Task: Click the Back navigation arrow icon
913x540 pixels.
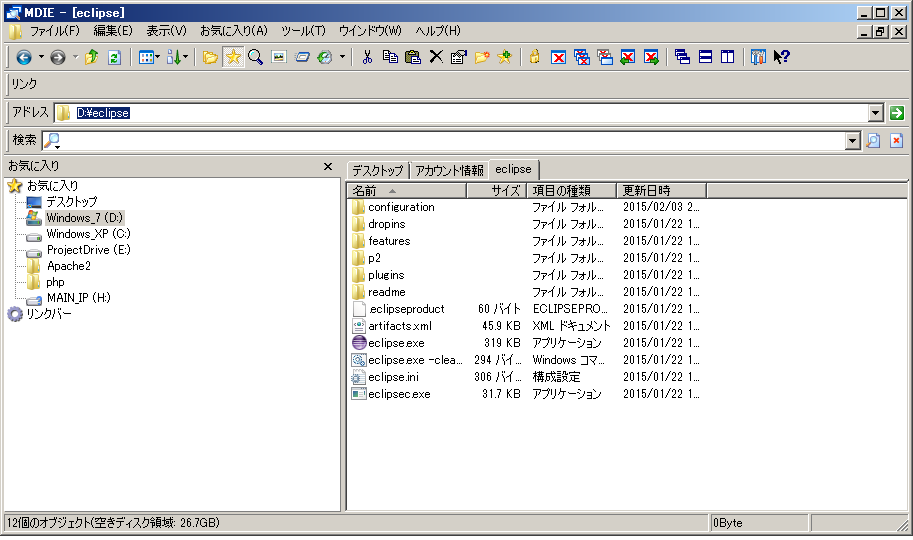Action: 24,57
